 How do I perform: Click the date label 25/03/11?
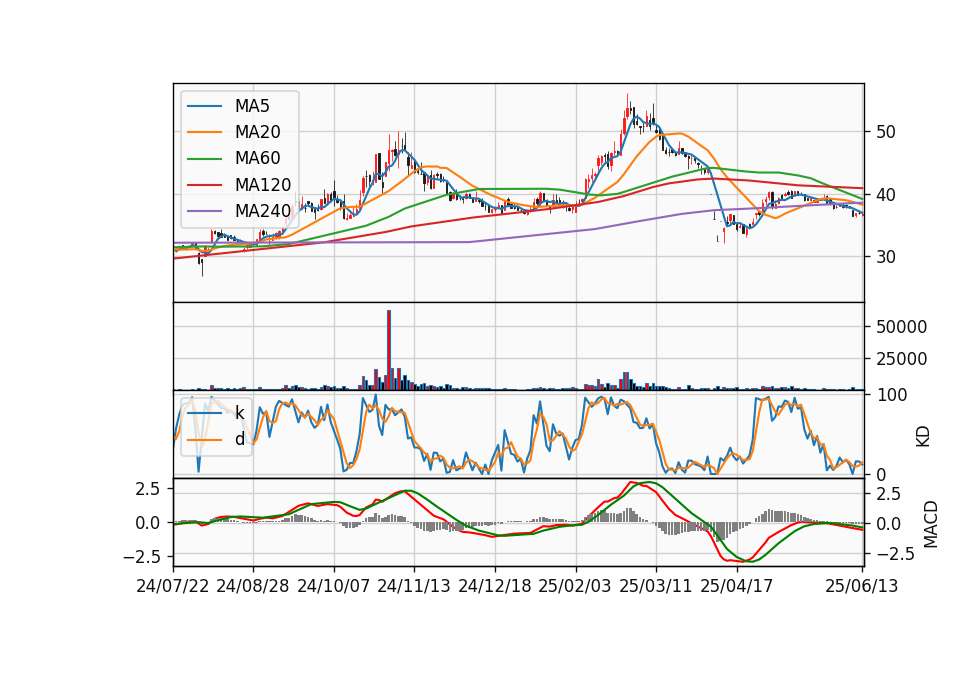(x=656, y=586)
